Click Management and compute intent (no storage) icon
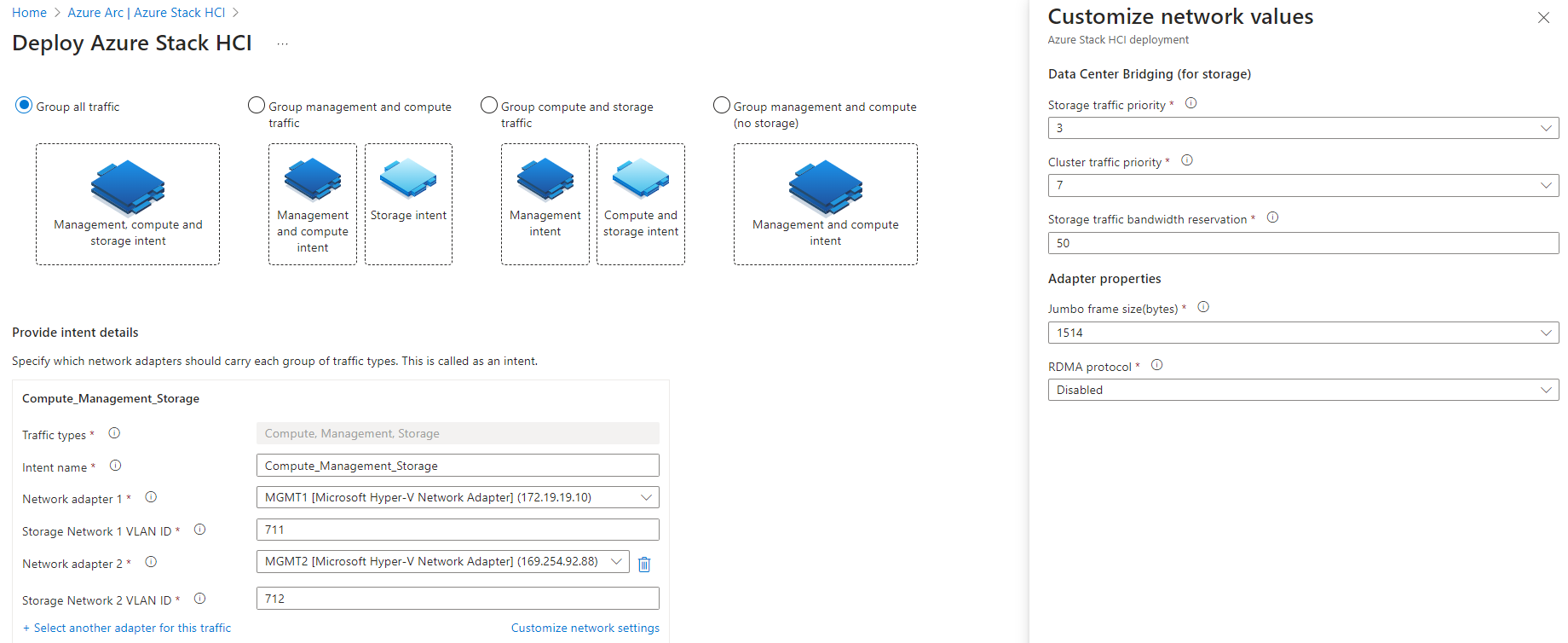 point(826,187)
